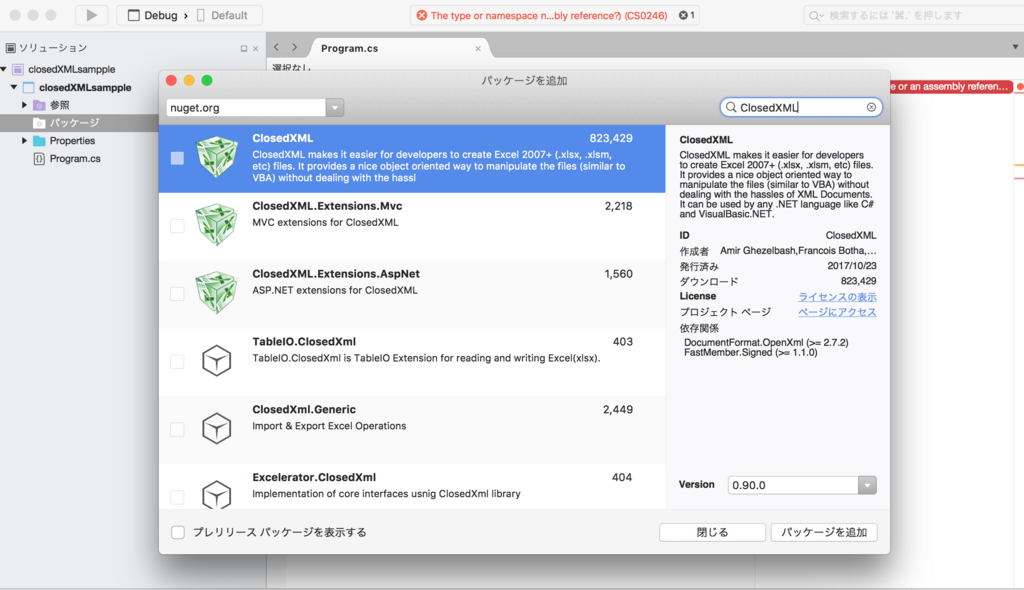Viewport: 1024px width, 590px height.
Task: Click the パッケージ folder icon
Action: coord(39,123)
